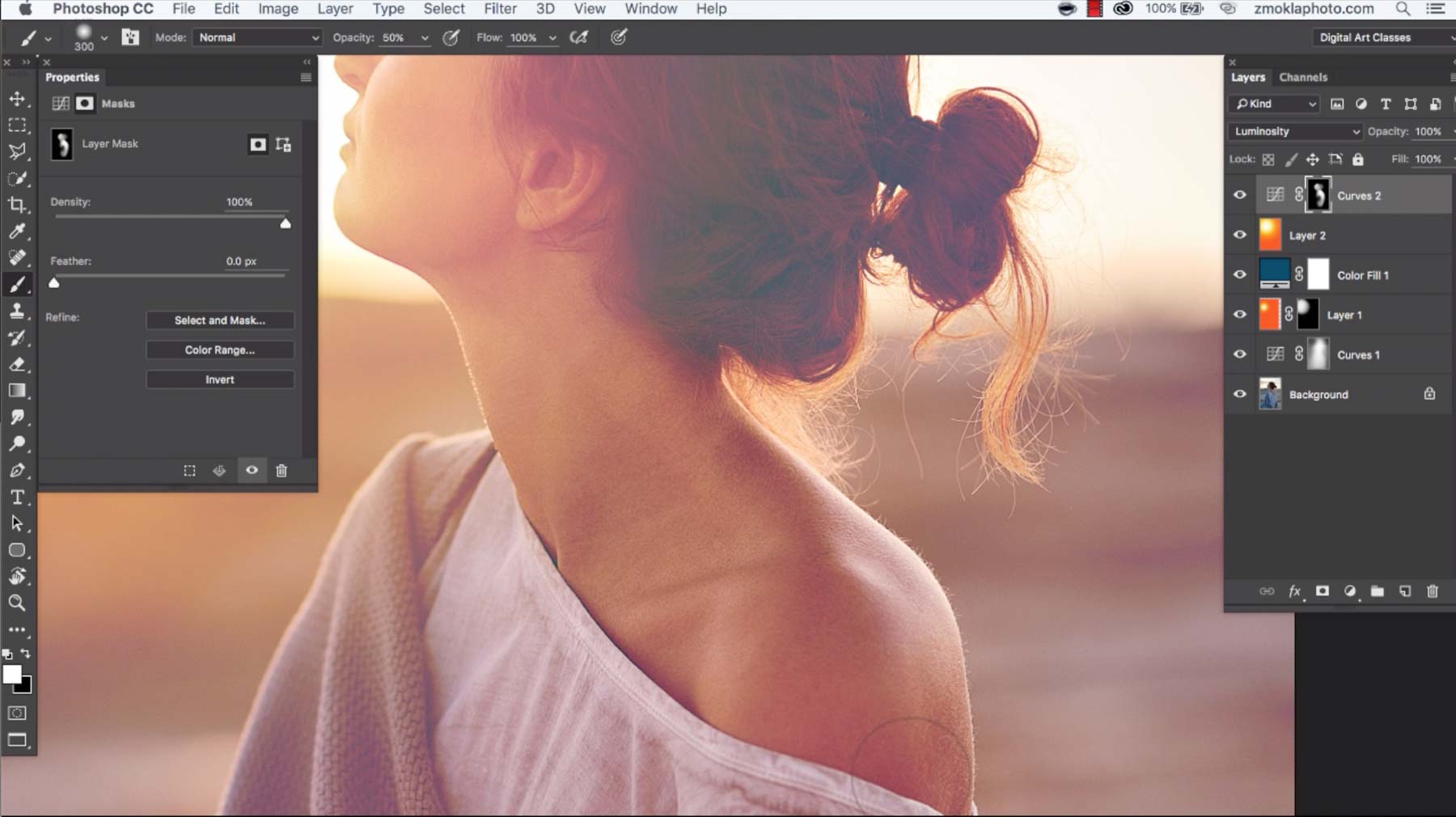Open the layer filter Kind dropdown
Screen dimensions: 1456x817
pyautogui.click(x=1274, y=104)
